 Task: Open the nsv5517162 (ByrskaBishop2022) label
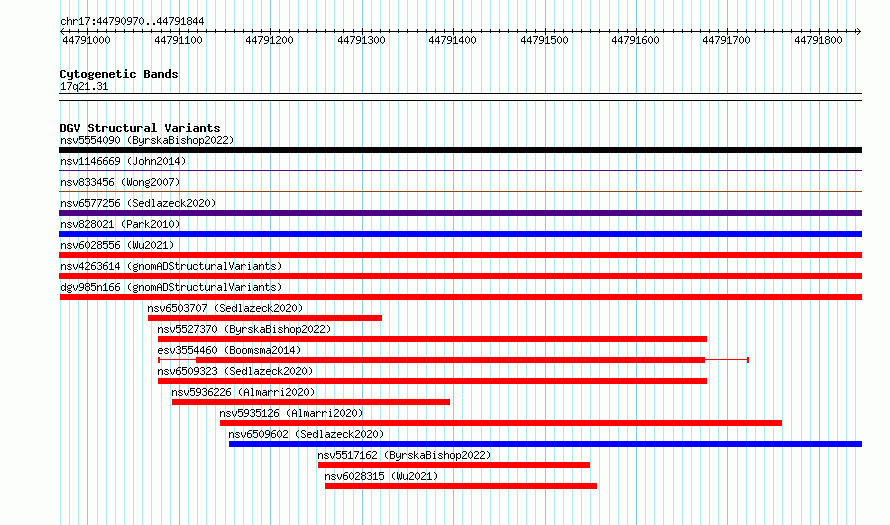404,455
